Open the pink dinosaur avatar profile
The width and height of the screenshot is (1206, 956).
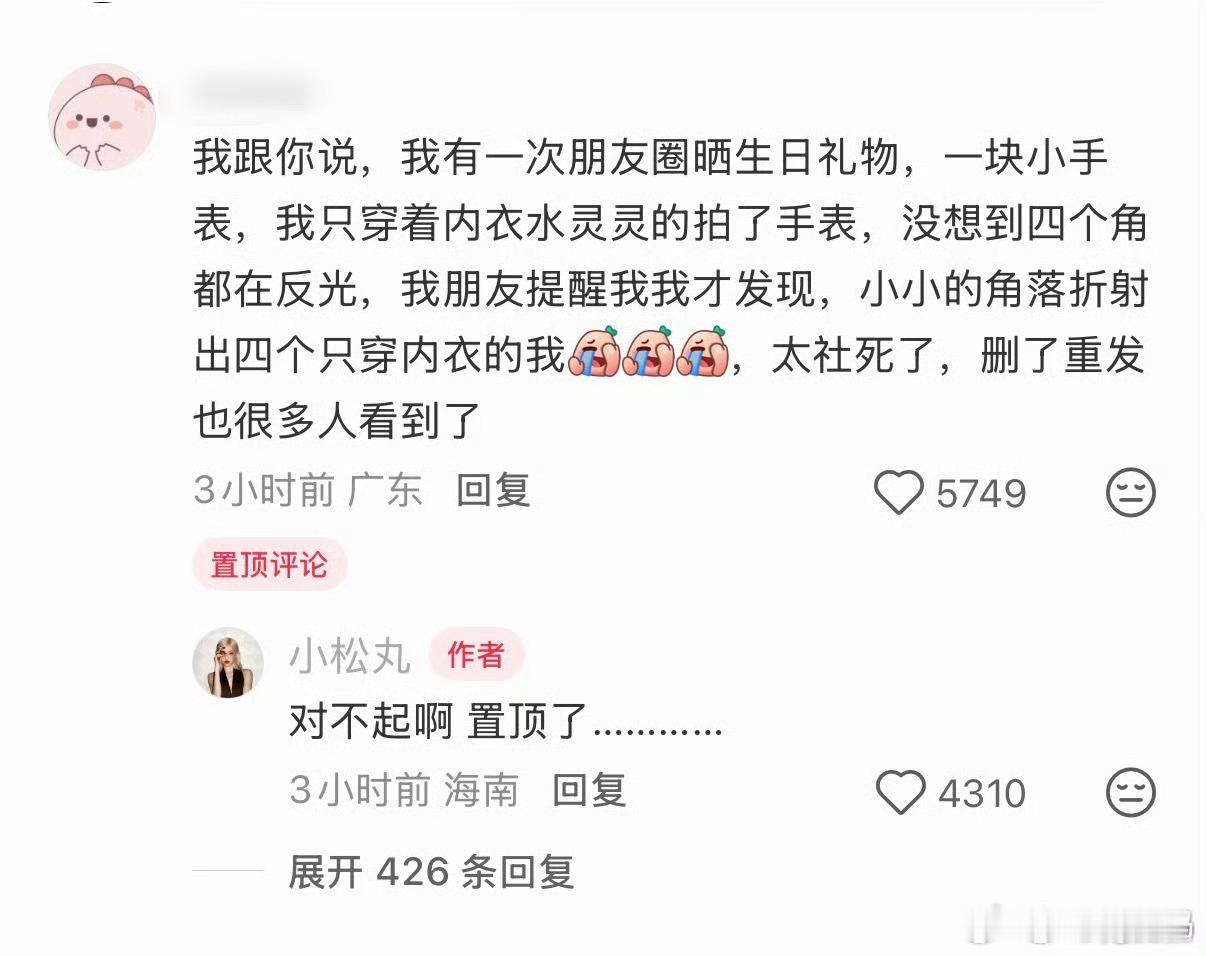tap(102, 119)
